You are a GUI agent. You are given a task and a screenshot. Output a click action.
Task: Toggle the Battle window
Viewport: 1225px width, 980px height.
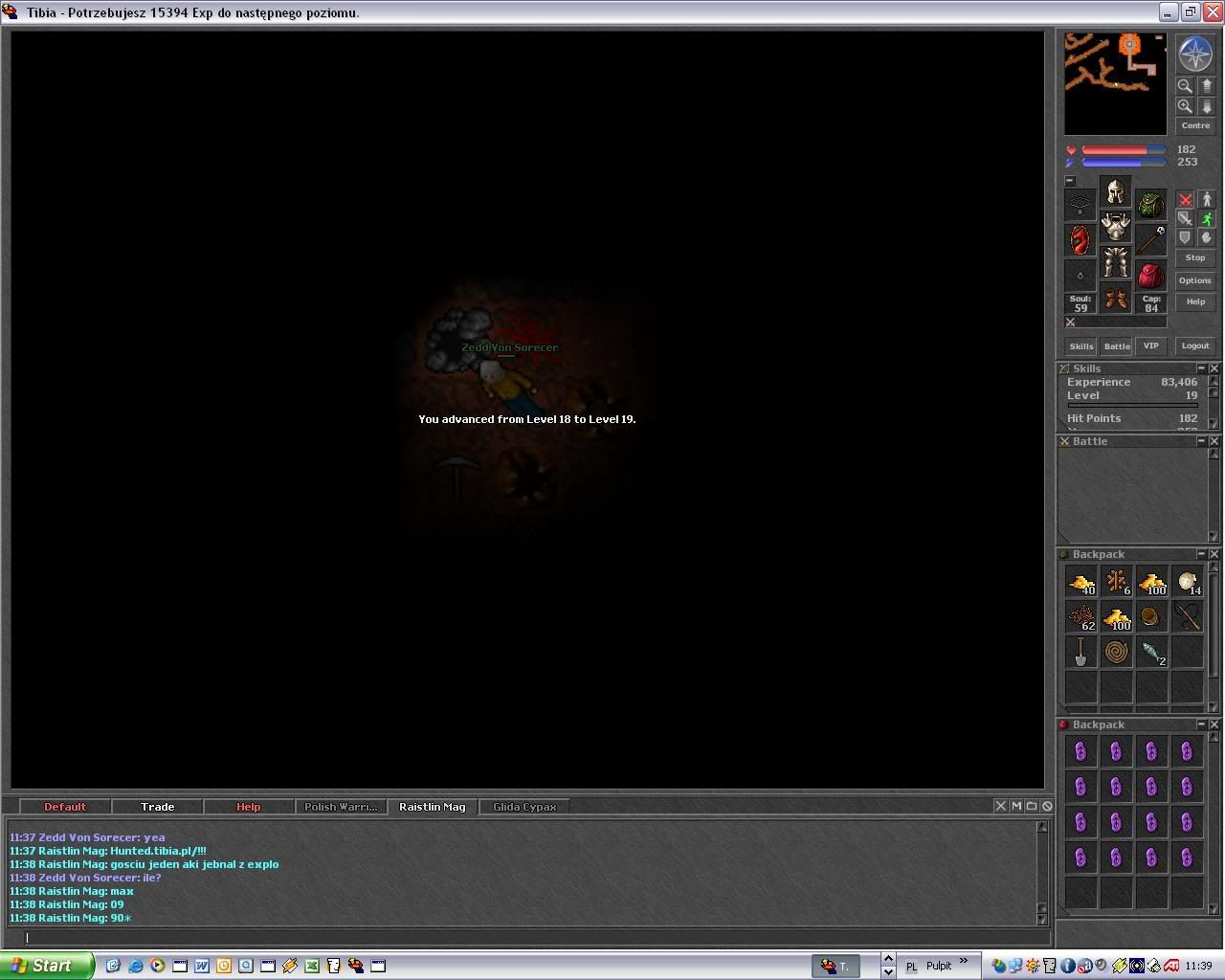pos(1117,346)
